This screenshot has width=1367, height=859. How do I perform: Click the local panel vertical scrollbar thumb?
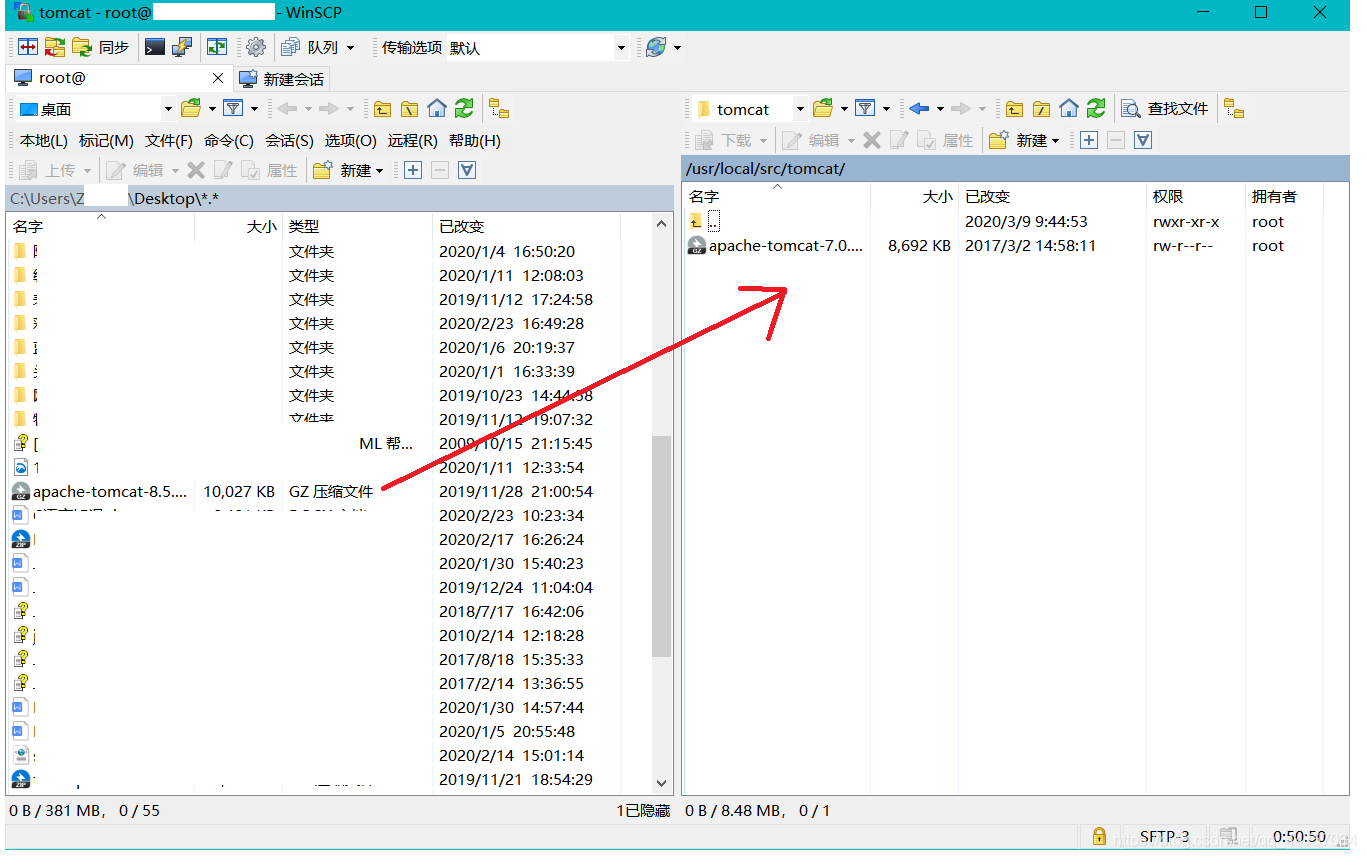pyautogui.click(x=661, y=546)
